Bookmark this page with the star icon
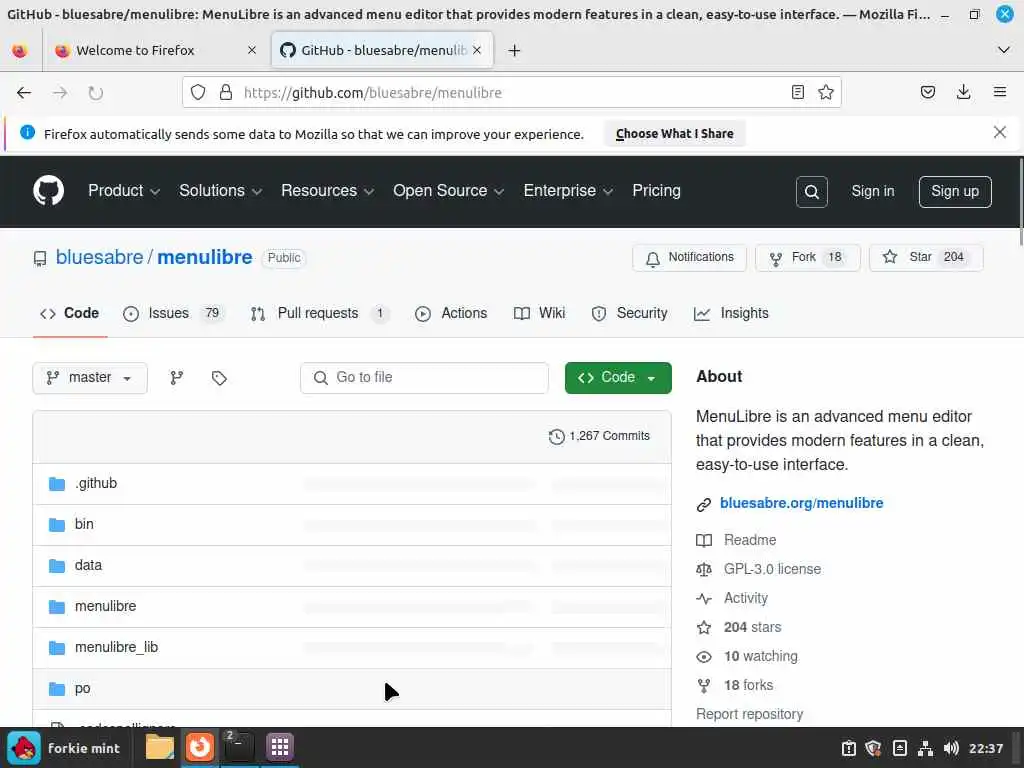Viewport: 1024px width, 768px height. coord(825,92)
